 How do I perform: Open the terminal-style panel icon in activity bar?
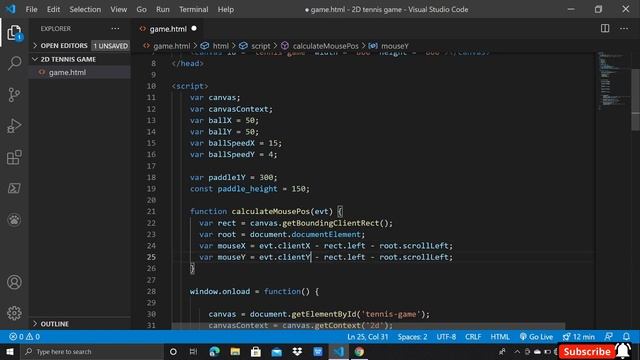pyautogui.click(x=14, y=188)
